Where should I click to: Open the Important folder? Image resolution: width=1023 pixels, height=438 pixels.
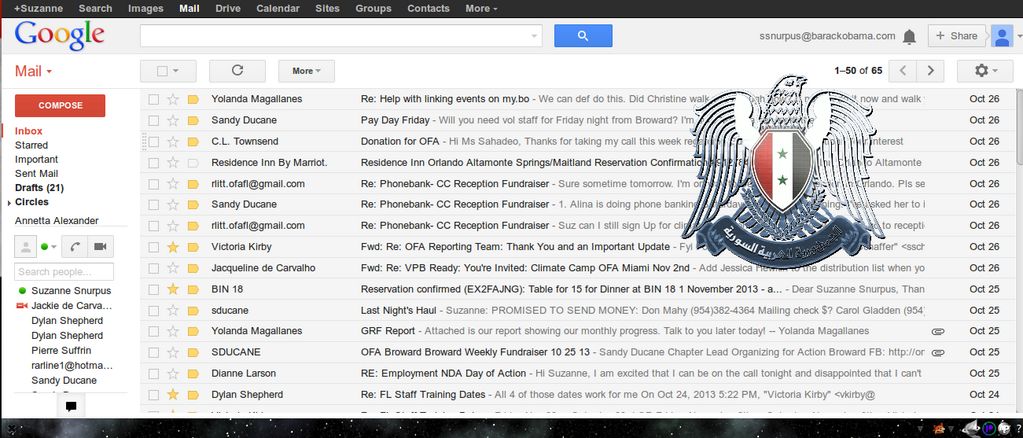click(x=37, y=159)
